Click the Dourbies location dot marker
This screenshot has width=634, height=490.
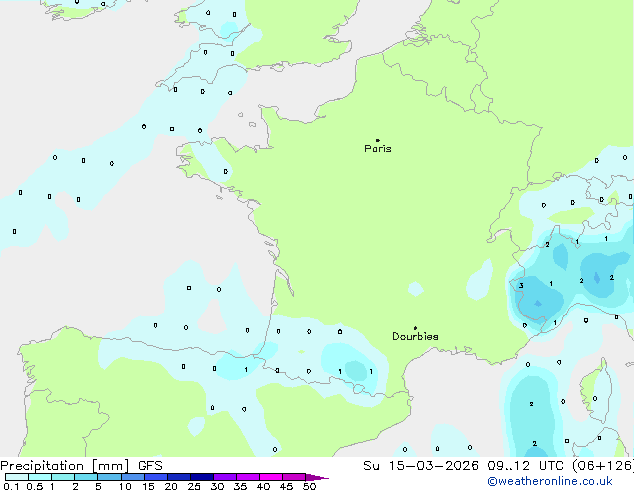click(x=415, y=328)
